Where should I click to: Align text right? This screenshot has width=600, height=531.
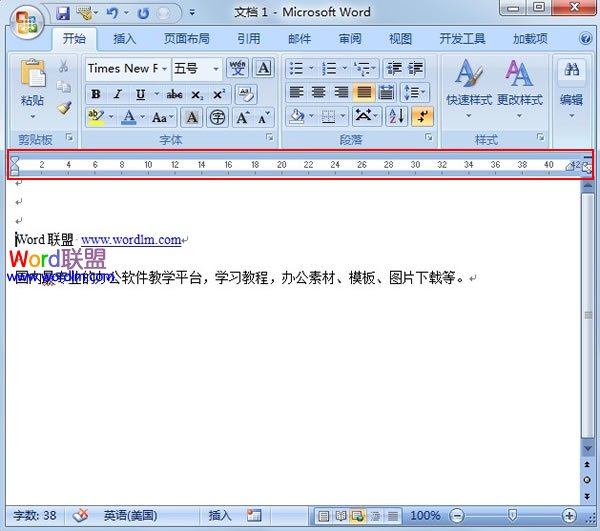click(341, 92)
